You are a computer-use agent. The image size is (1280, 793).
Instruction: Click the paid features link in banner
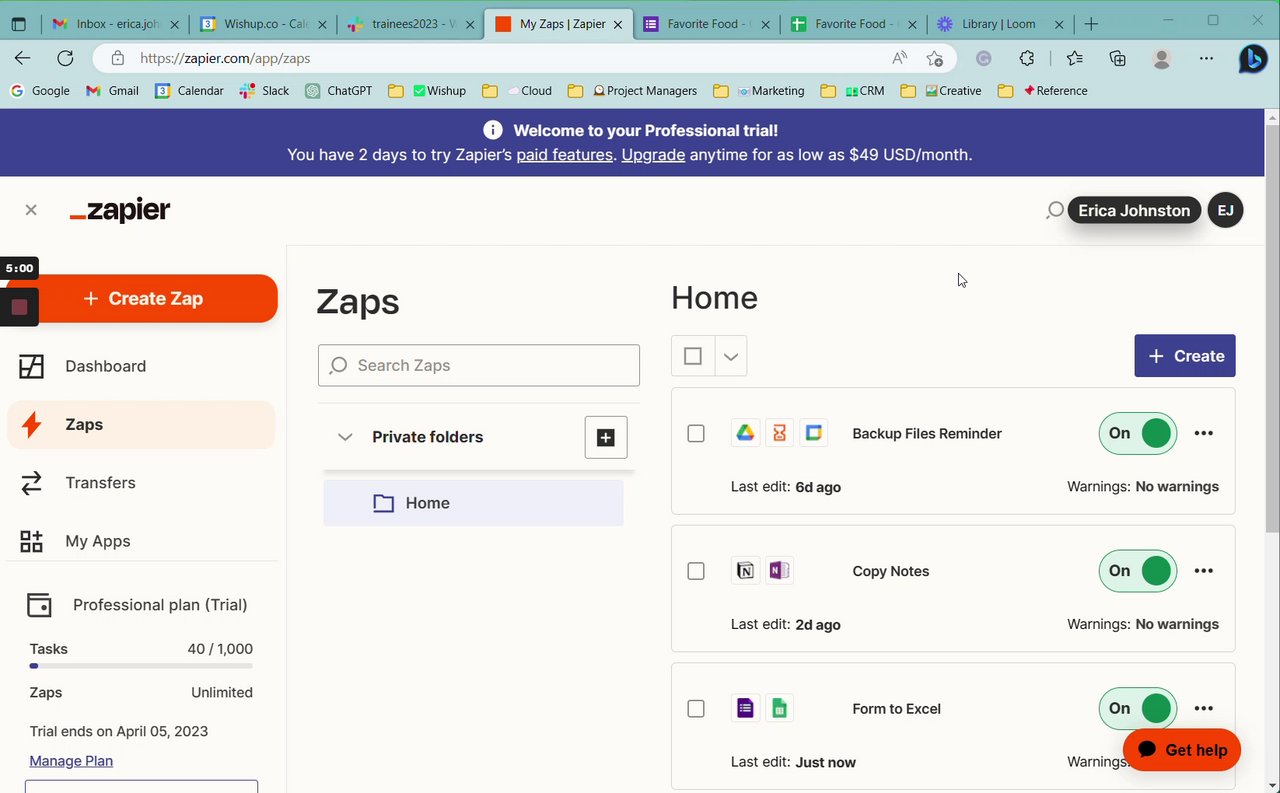(564, 155)
